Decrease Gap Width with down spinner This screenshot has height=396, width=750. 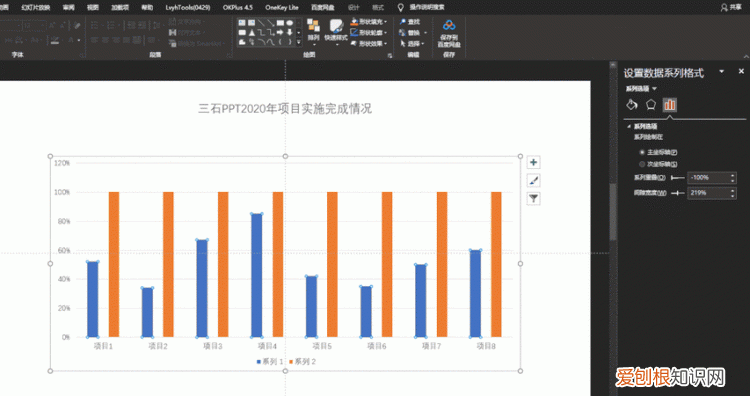[x=733, y=197]
